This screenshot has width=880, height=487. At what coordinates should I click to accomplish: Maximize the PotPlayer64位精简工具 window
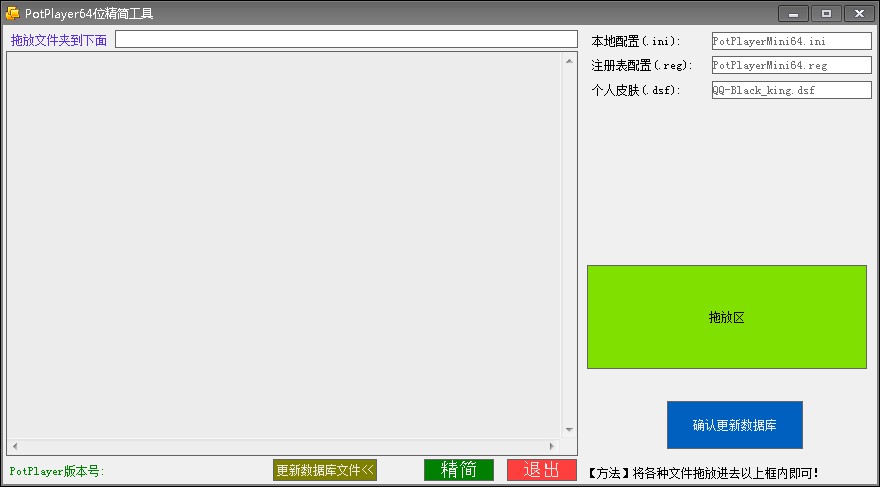pos(826,13)
